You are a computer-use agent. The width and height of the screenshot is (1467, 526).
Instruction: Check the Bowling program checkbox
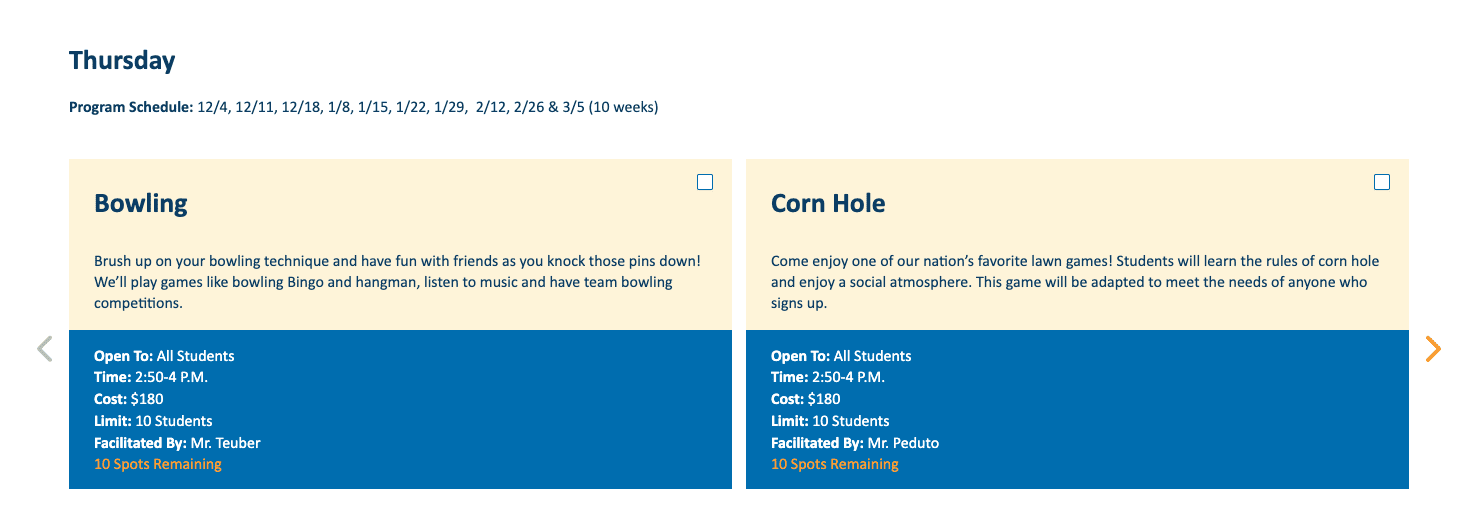coord(705,182)
